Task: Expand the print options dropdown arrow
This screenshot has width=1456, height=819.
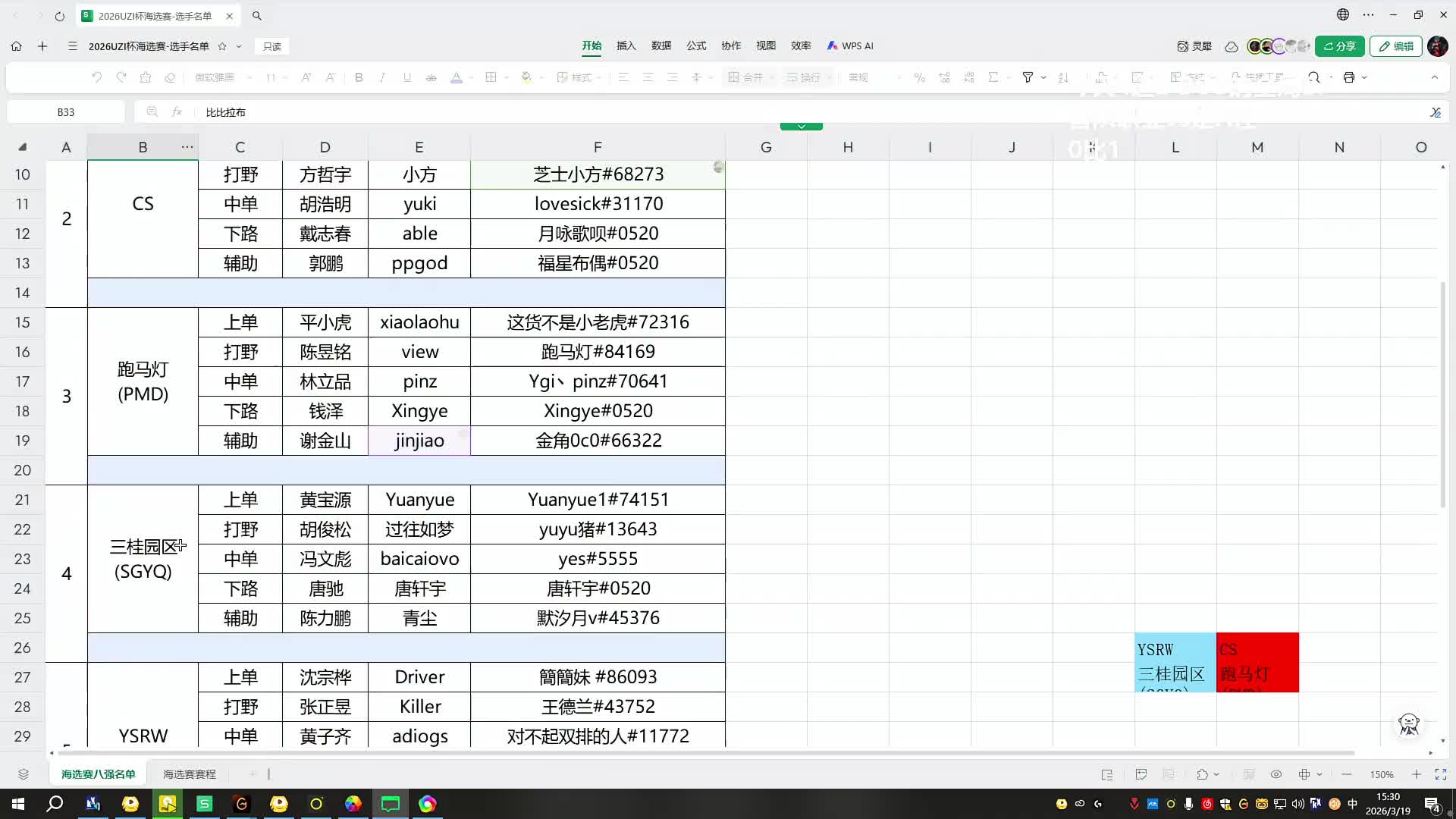Action: coord(1364,77)
